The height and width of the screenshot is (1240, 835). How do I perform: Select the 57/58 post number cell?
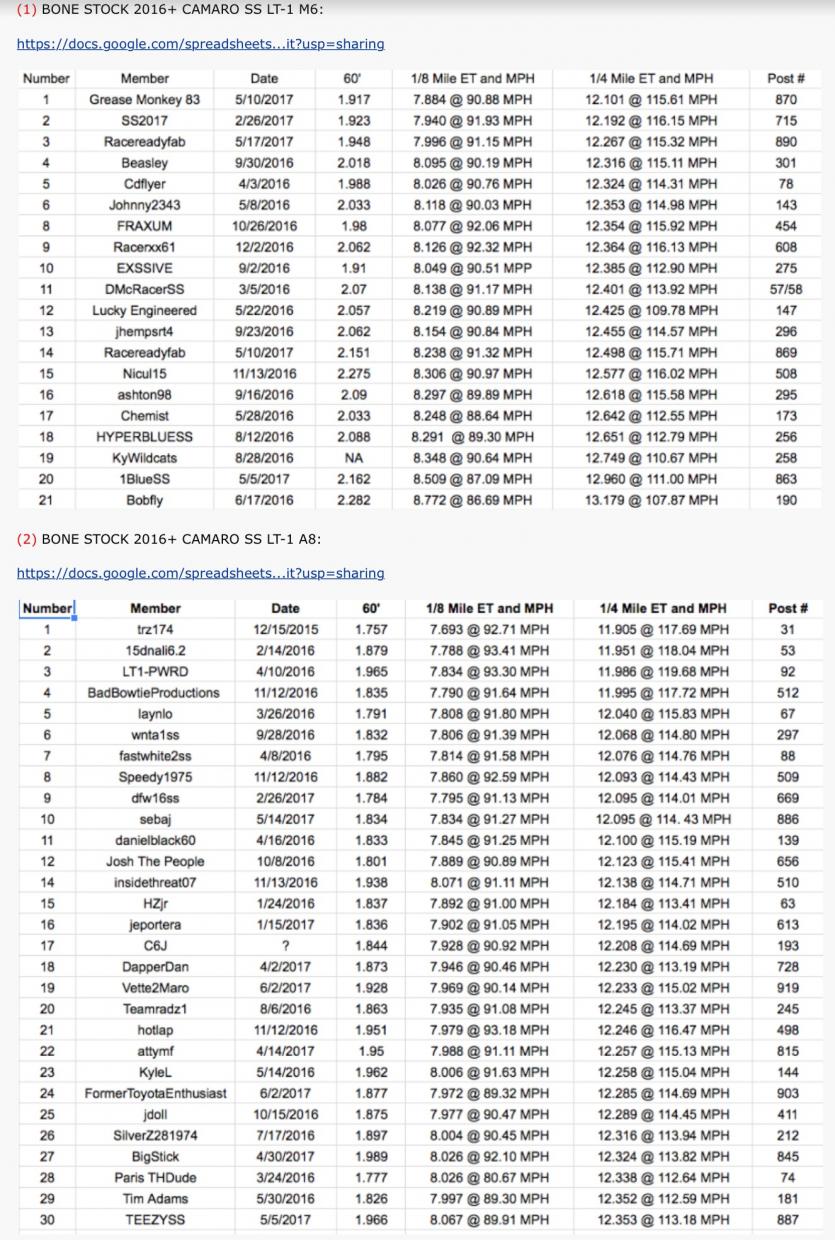[x=786, y=289]
